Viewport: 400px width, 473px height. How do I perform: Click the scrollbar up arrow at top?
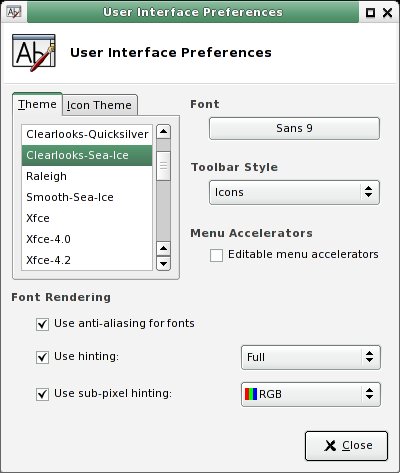(x=163, y=131)
